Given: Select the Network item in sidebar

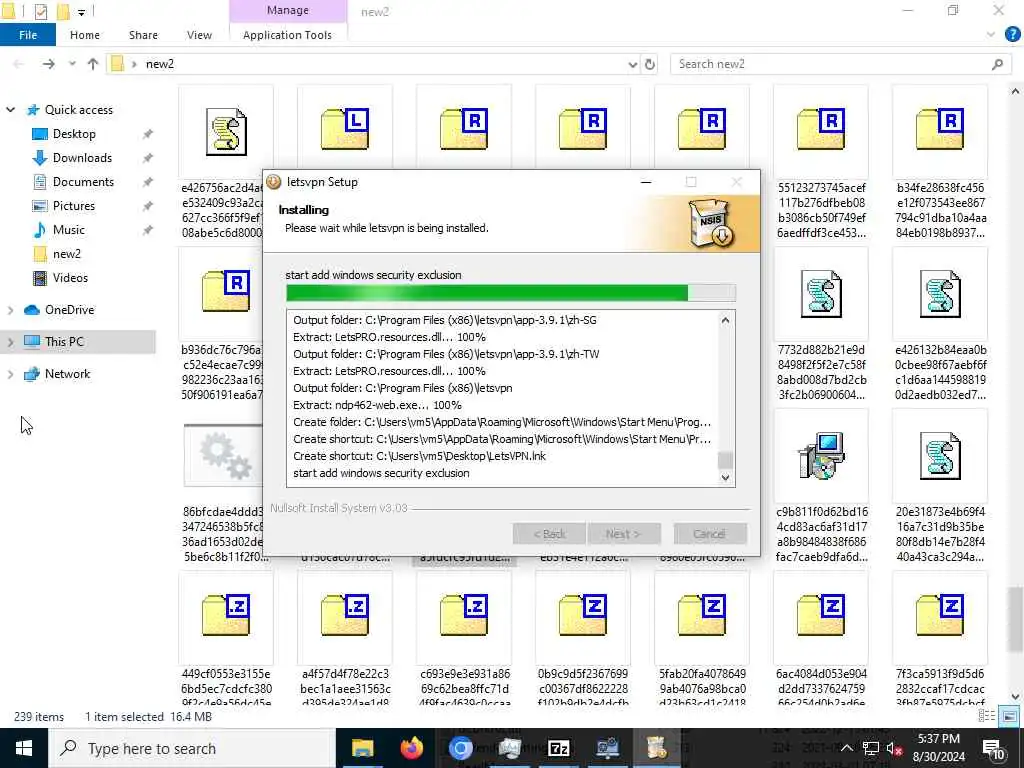Looking at the screenshot, I should [x=67, y=374].
